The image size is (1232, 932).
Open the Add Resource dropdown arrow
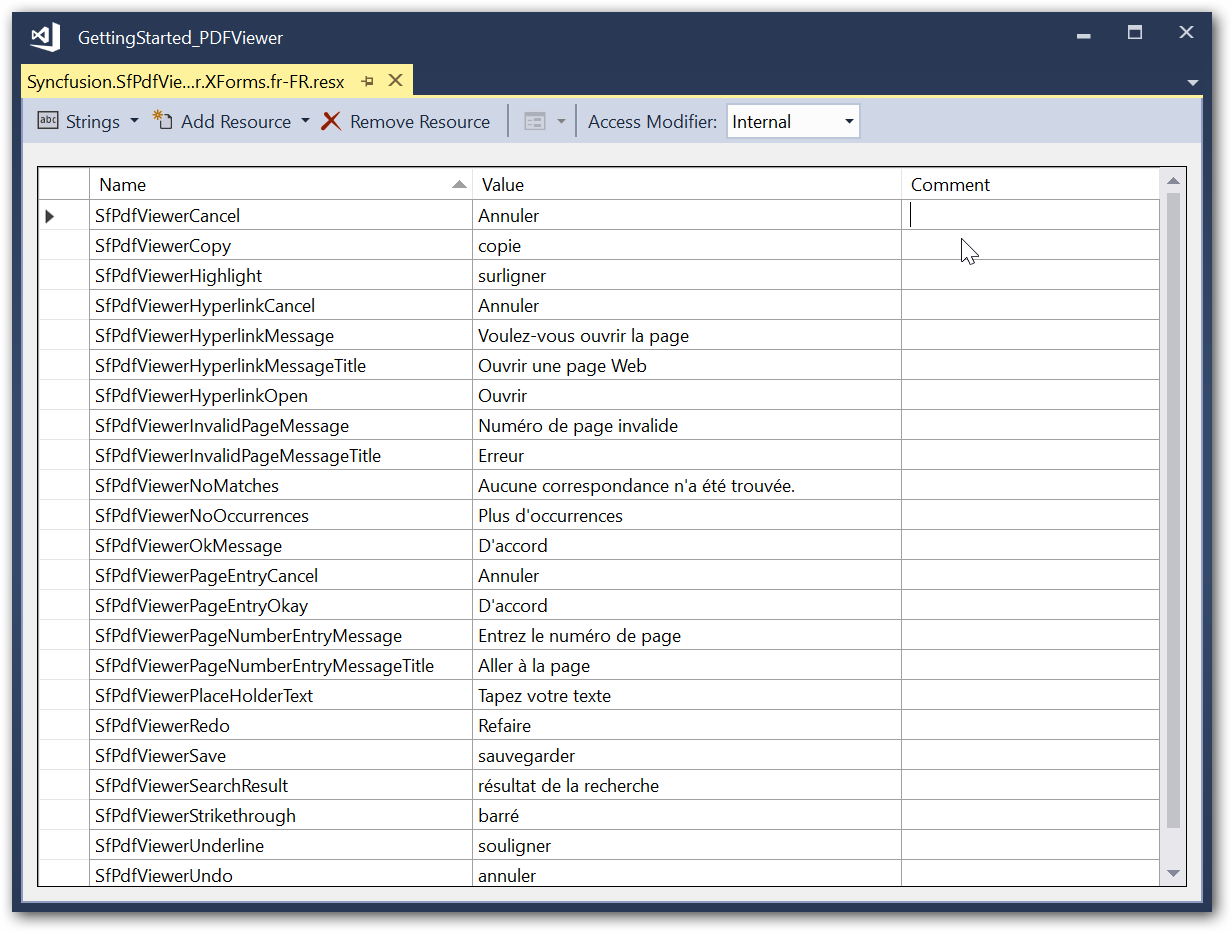[x=305, y=121]
